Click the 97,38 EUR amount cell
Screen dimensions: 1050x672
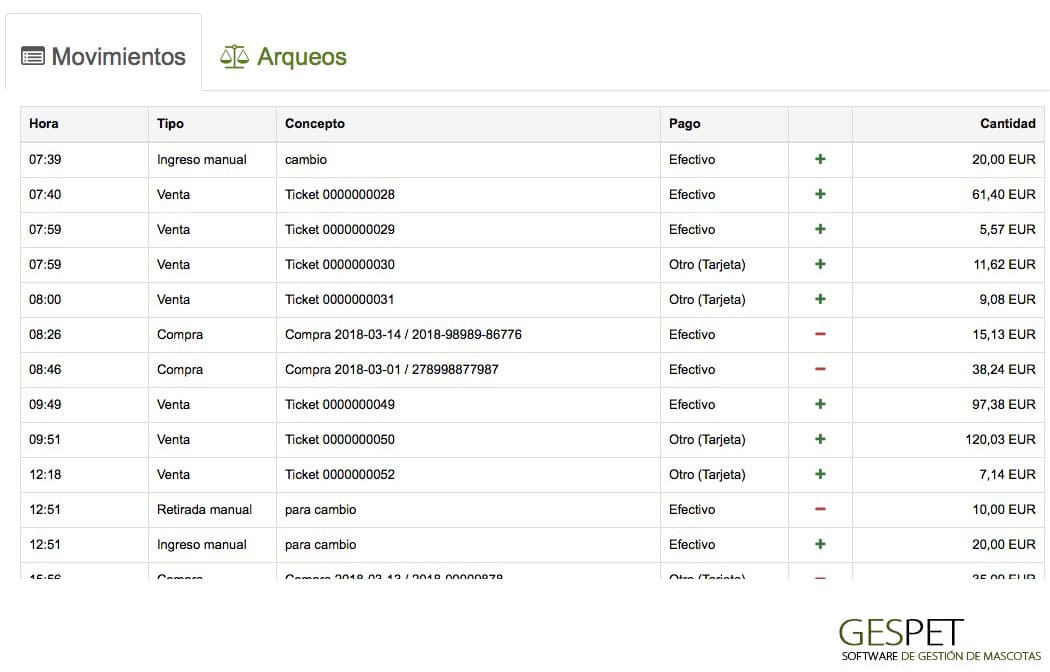point(948,404)
